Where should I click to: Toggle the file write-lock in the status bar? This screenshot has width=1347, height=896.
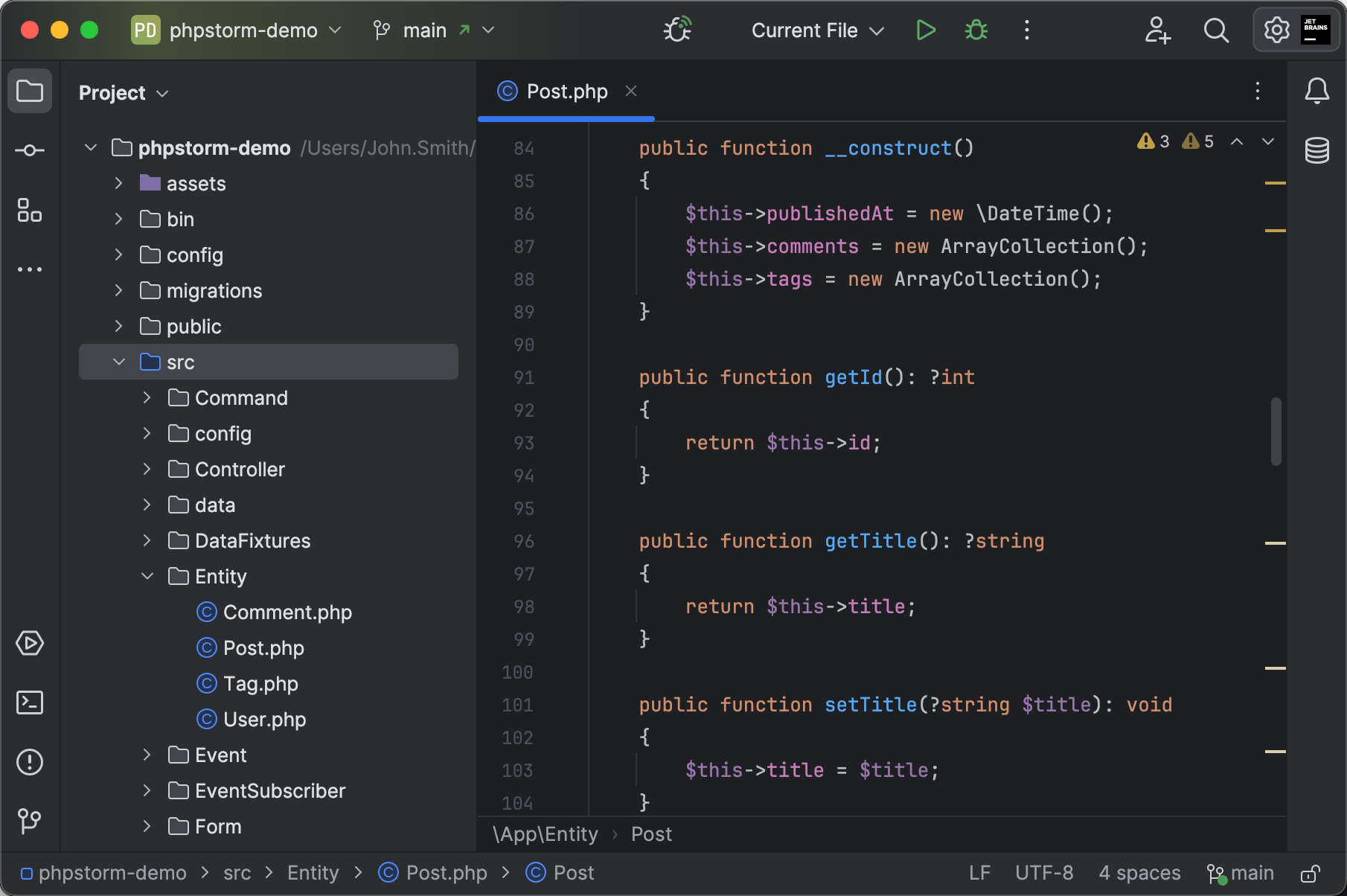(1311, 872)
